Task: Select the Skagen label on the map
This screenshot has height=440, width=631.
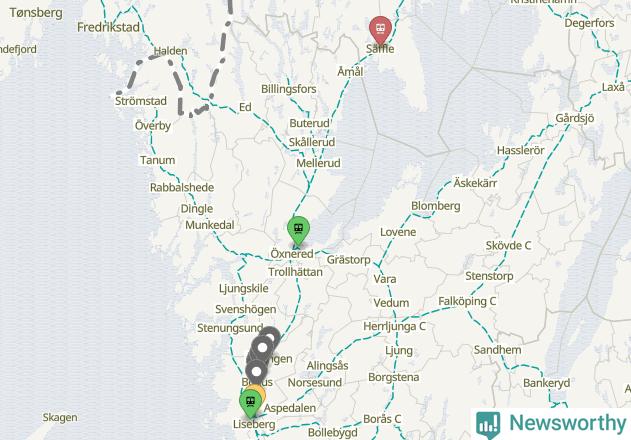Action: pyautogui.click(x=60, y=417)
